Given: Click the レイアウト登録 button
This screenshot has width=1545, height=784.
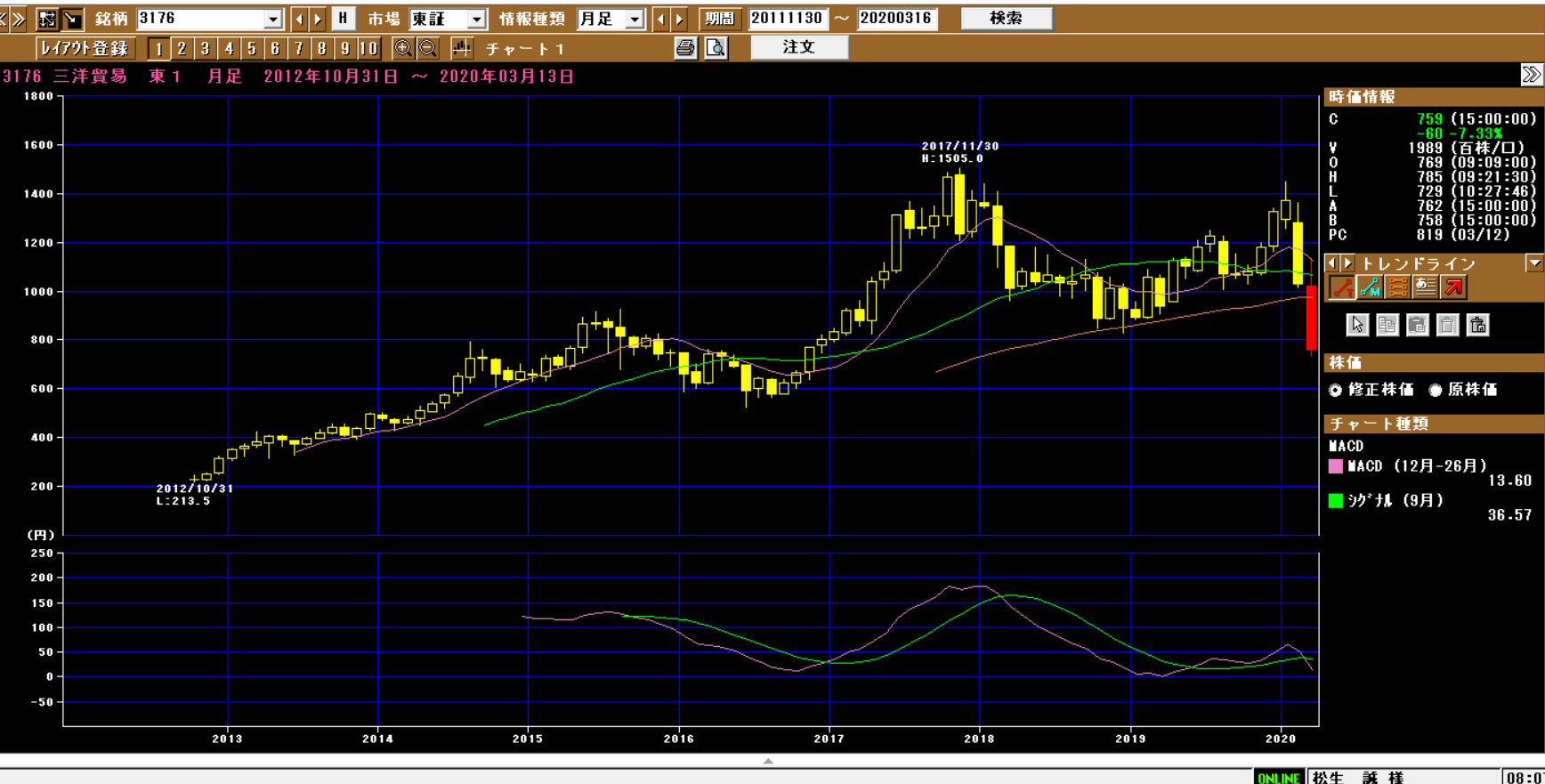Looking at the screenshot, I should point(85,48).
